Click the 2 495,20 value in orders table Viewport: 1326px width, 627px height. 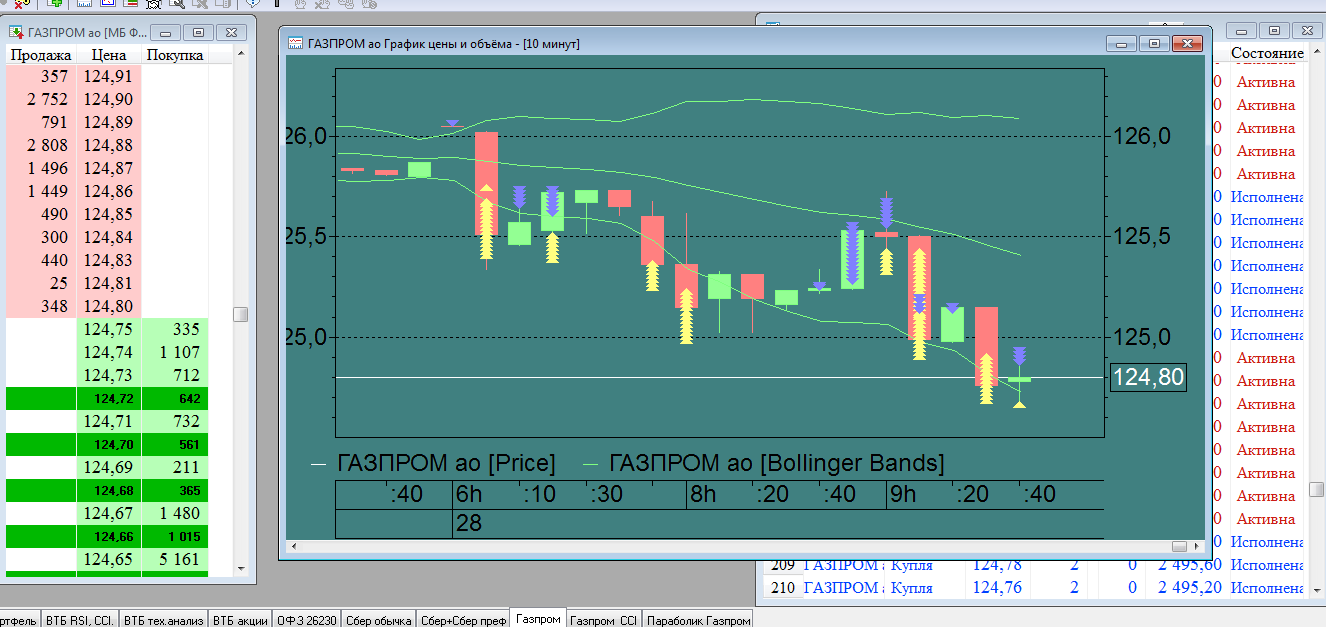(x=1190, y=588)
